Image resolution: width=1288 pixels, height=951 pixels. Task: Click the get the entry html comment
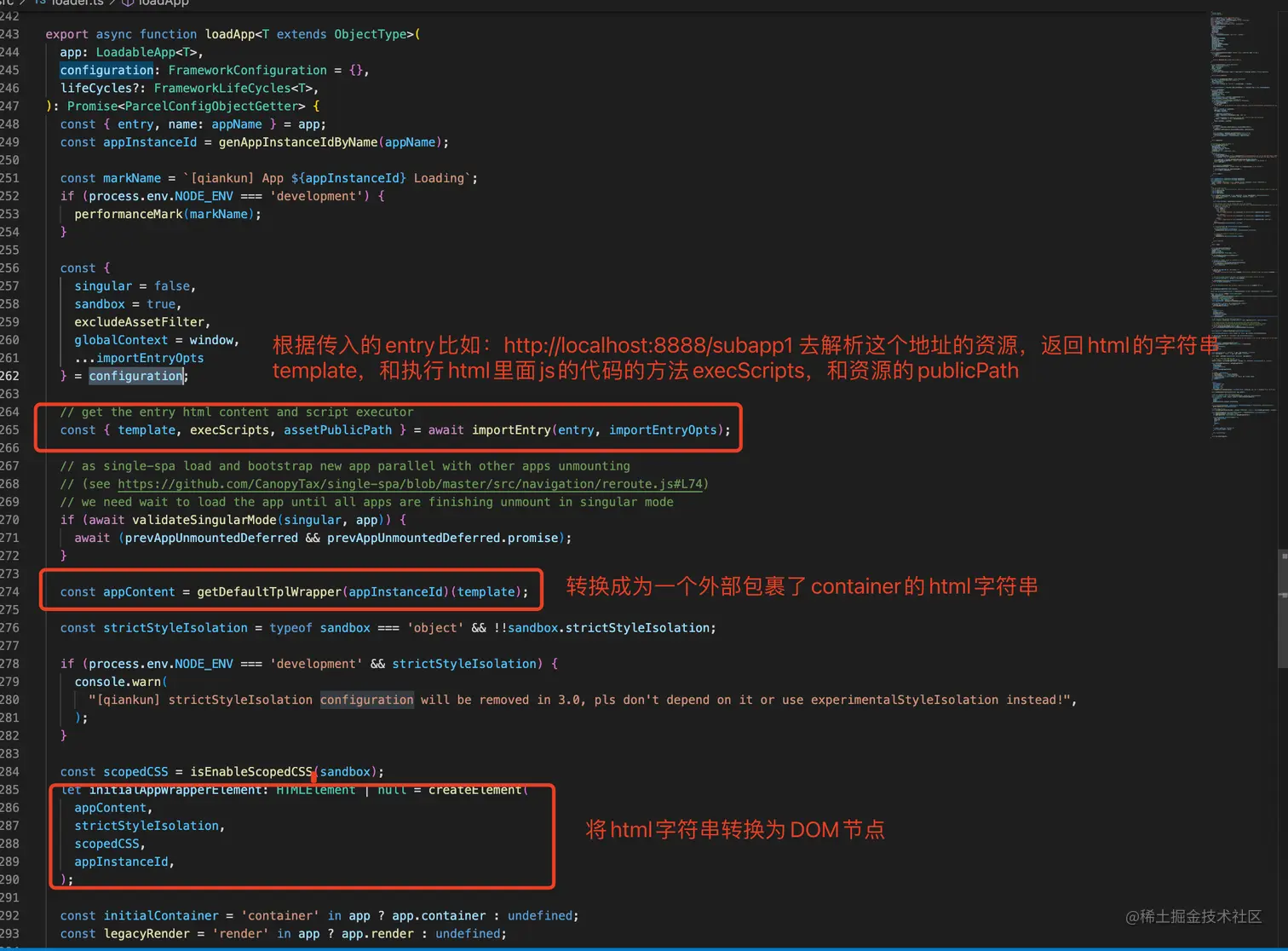pyautogui.click(x=237, y=412)
